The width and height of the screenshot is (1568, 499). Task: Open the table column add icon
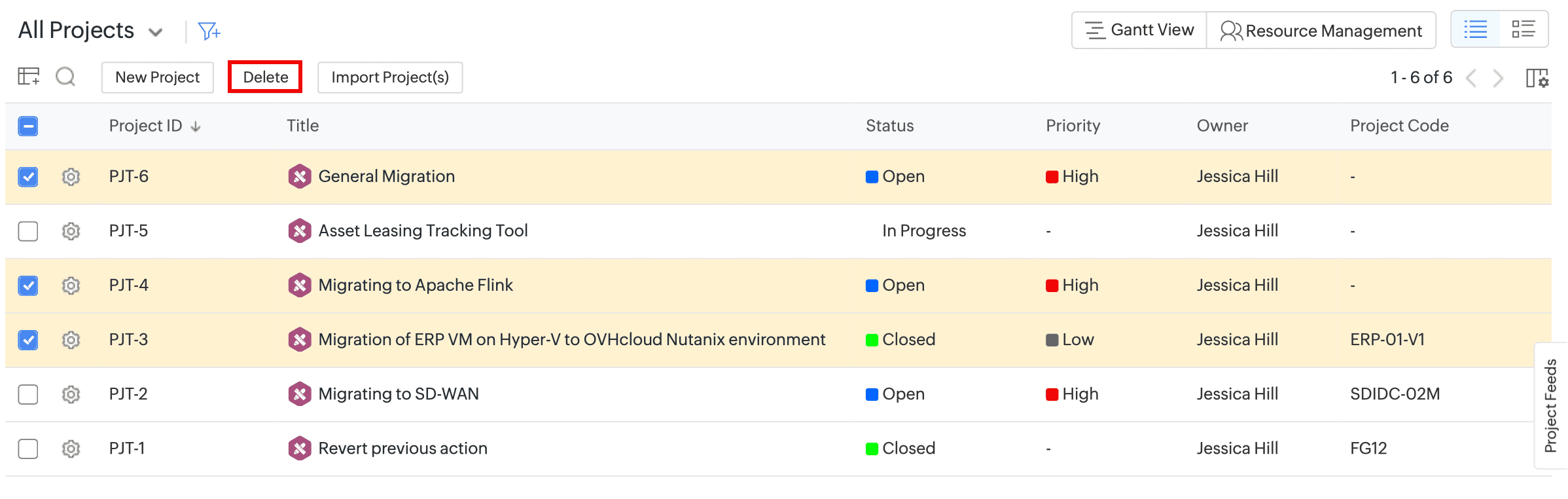pyautogui.click(x=28, y=77)
